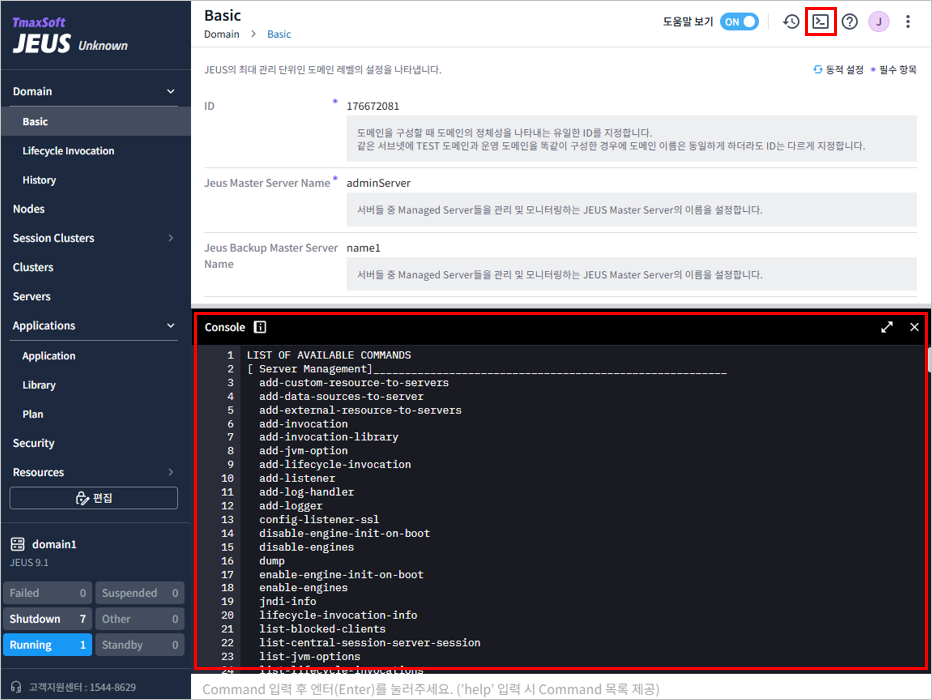Click the 편집 edit button
This screenshot has width=932, height=700.
[x=94, y=498]
